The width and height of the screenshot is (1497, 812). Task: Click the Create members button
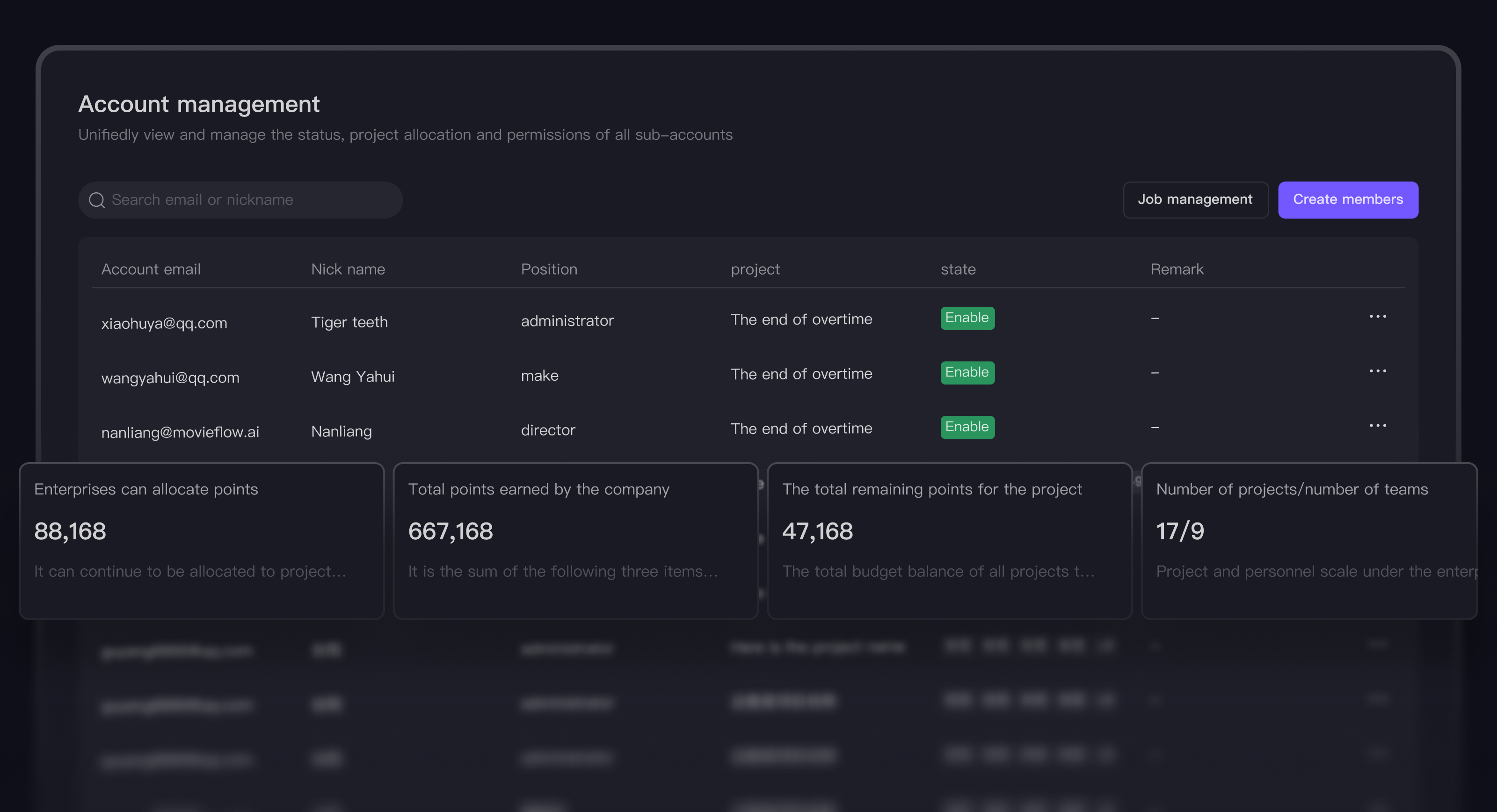pyautogui.click(x=1348, y=200)
